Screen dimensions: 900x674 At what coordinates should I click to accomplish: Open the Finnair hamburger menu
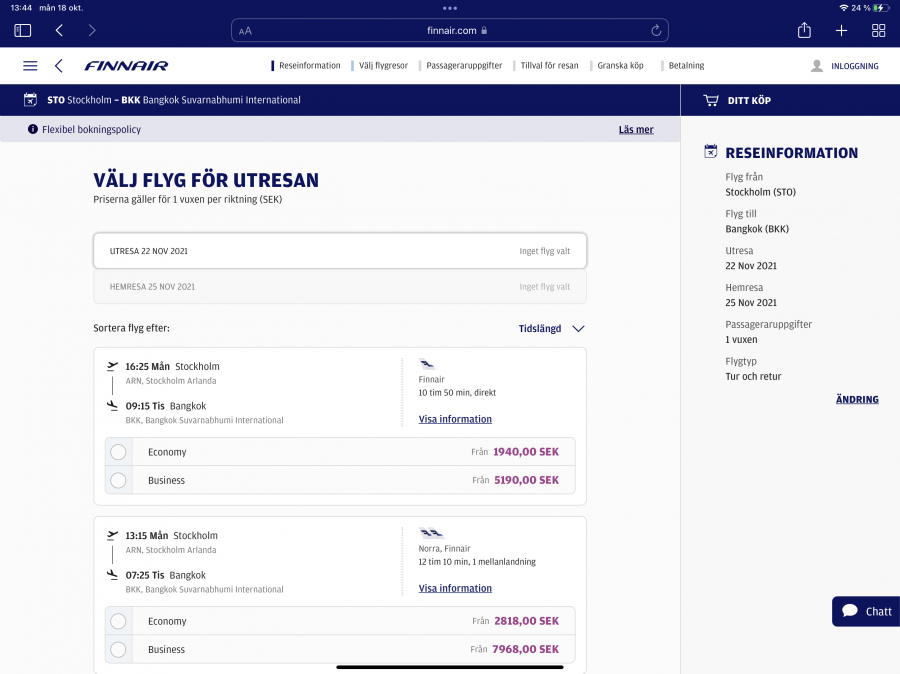(x=30, y=66)
